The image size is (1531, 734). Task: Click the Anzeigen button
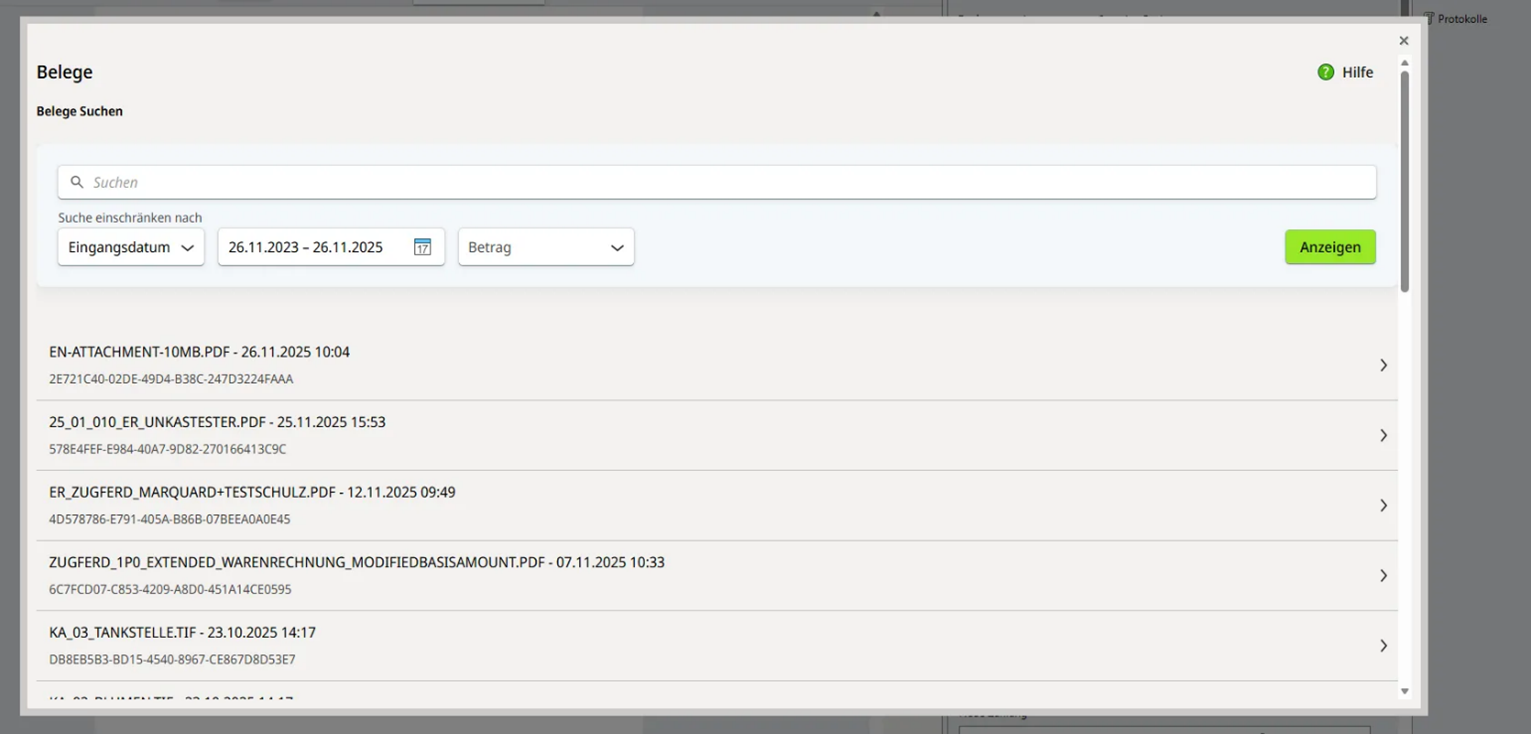[x=1330, y=247]
